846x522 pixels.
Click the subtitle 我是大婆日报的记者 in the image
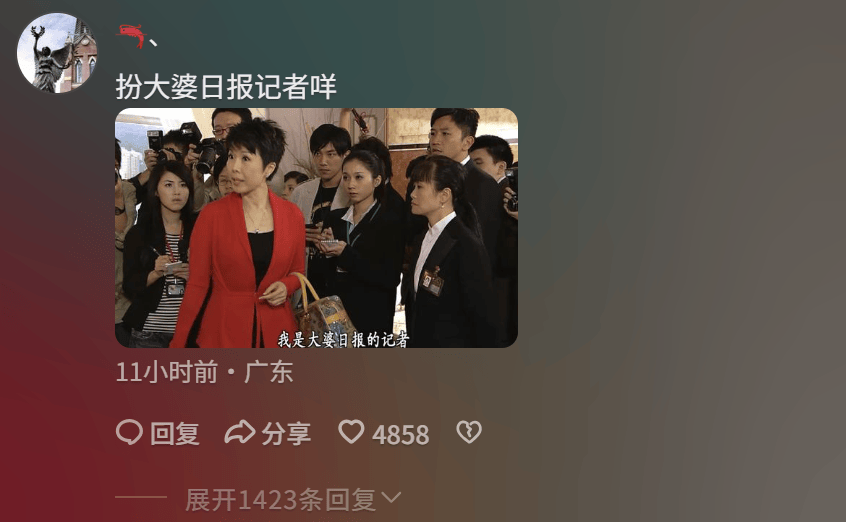point(343,340)
